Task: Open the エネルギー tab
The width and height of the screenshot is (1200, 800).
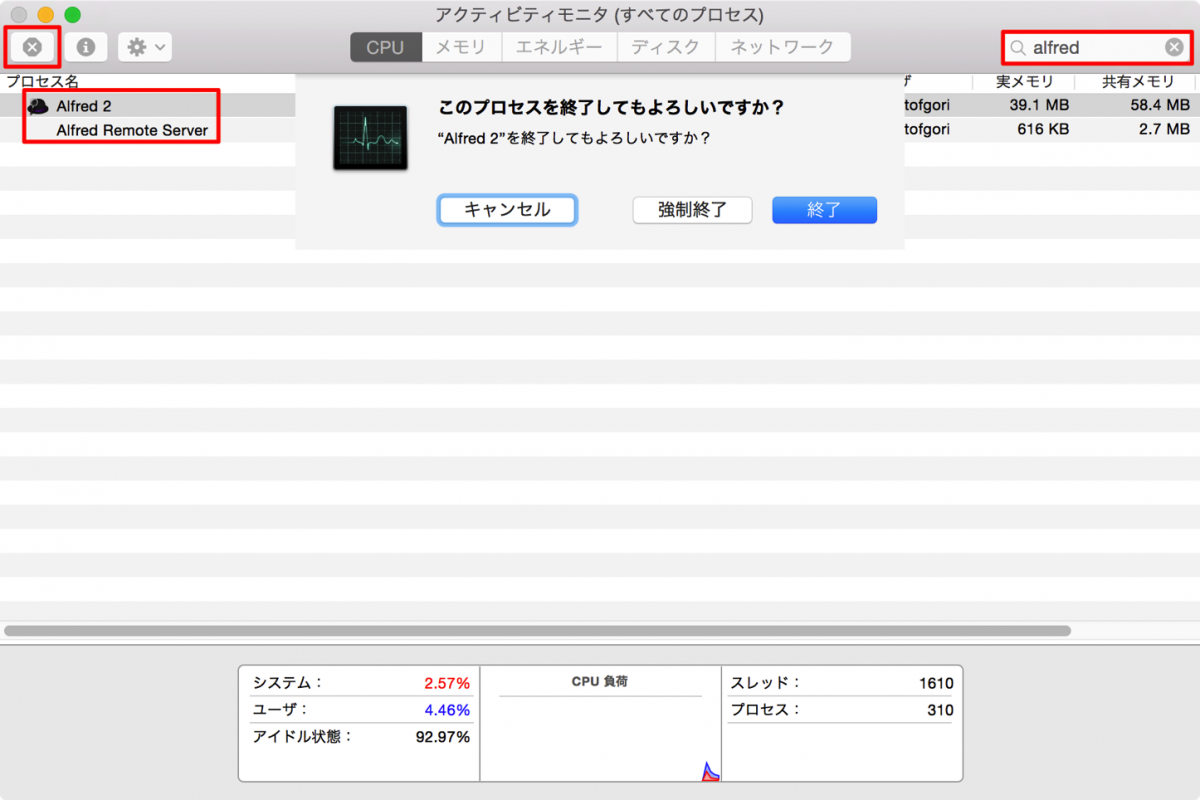Action: point(559,47)
